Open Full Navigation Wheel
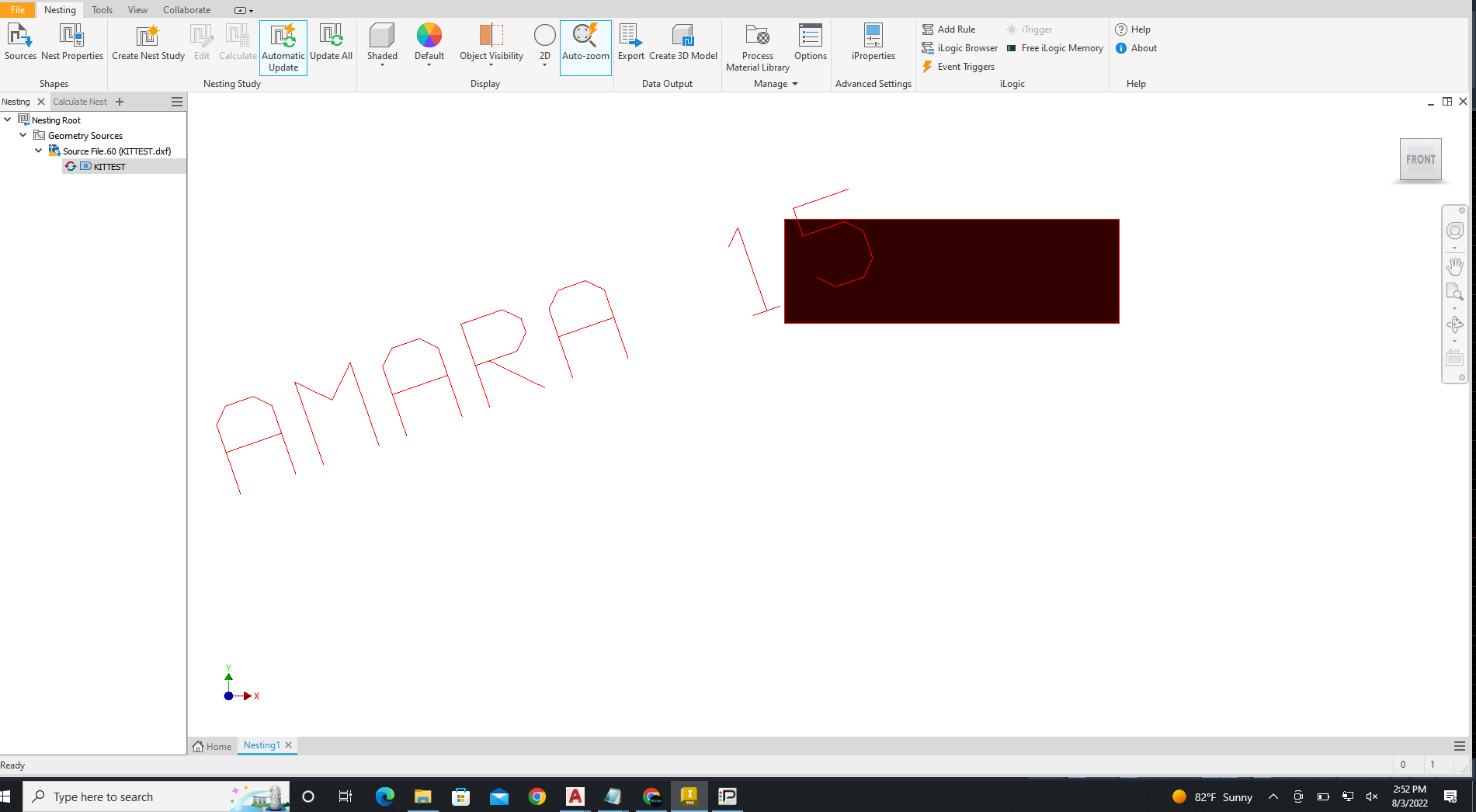Viewport: 1476px width, 812px height. pos(1454,231)
